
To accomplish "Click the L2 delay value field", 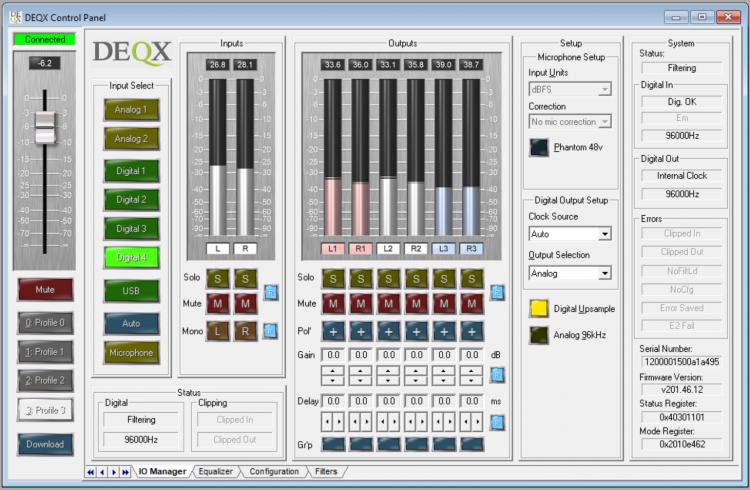I will tap(388, 401).
